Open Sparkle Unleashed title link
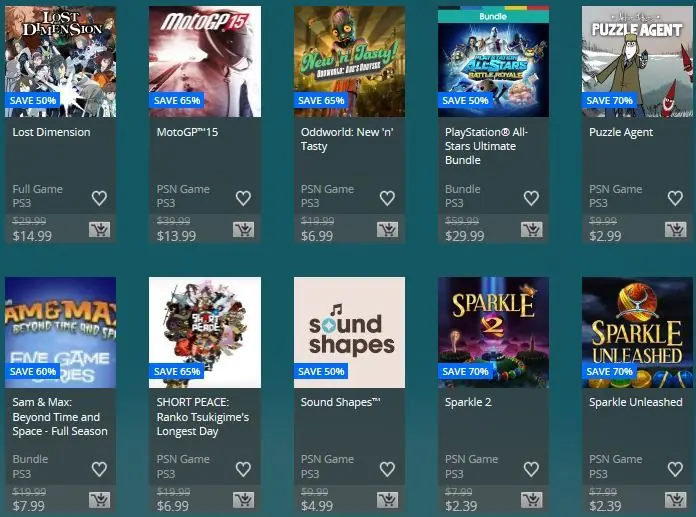The width and height of the screenshot is (696, 517). (636, 402)
